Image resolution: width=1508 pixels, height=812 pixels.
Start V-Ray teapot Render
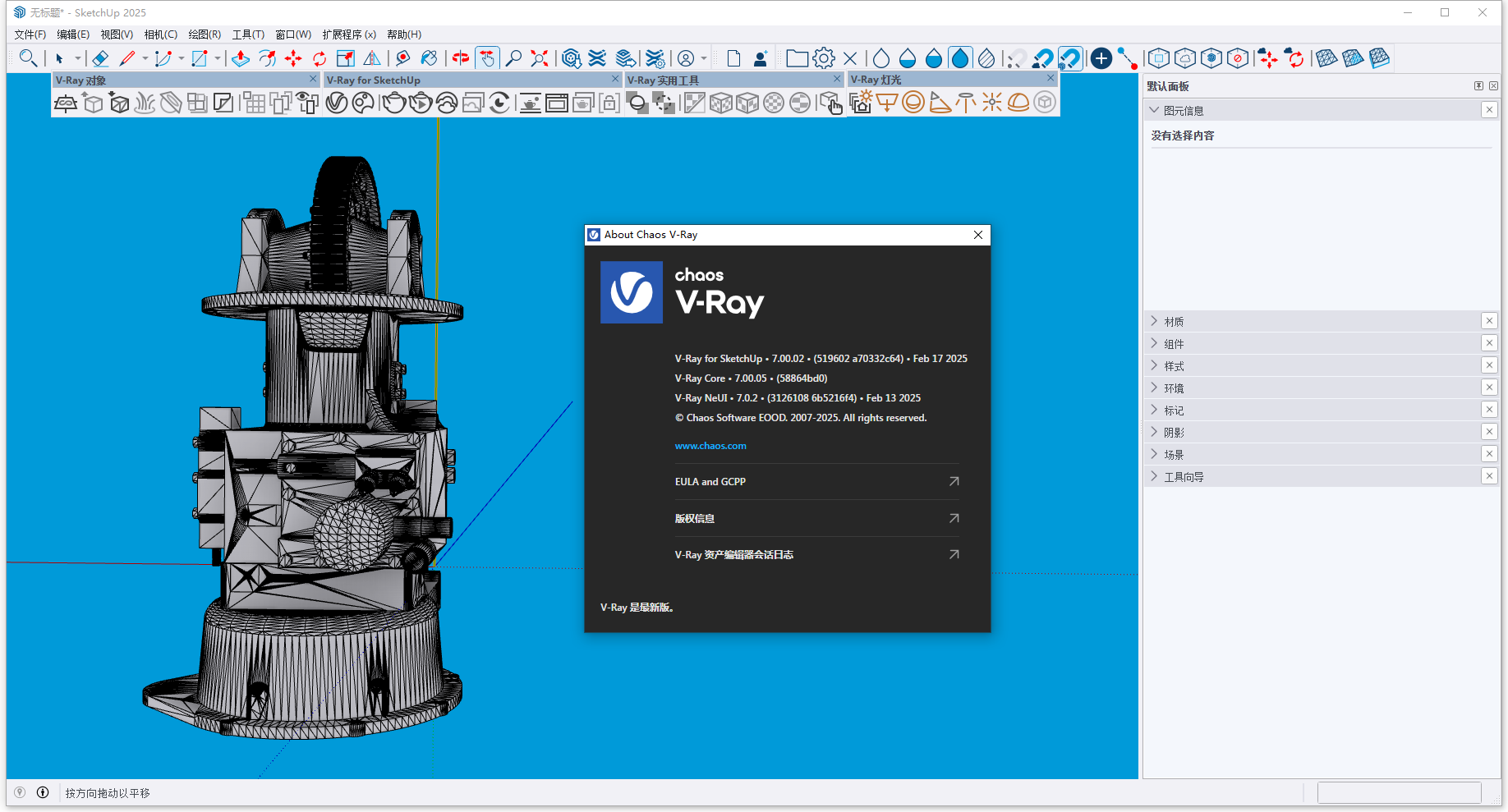[394, 103]
